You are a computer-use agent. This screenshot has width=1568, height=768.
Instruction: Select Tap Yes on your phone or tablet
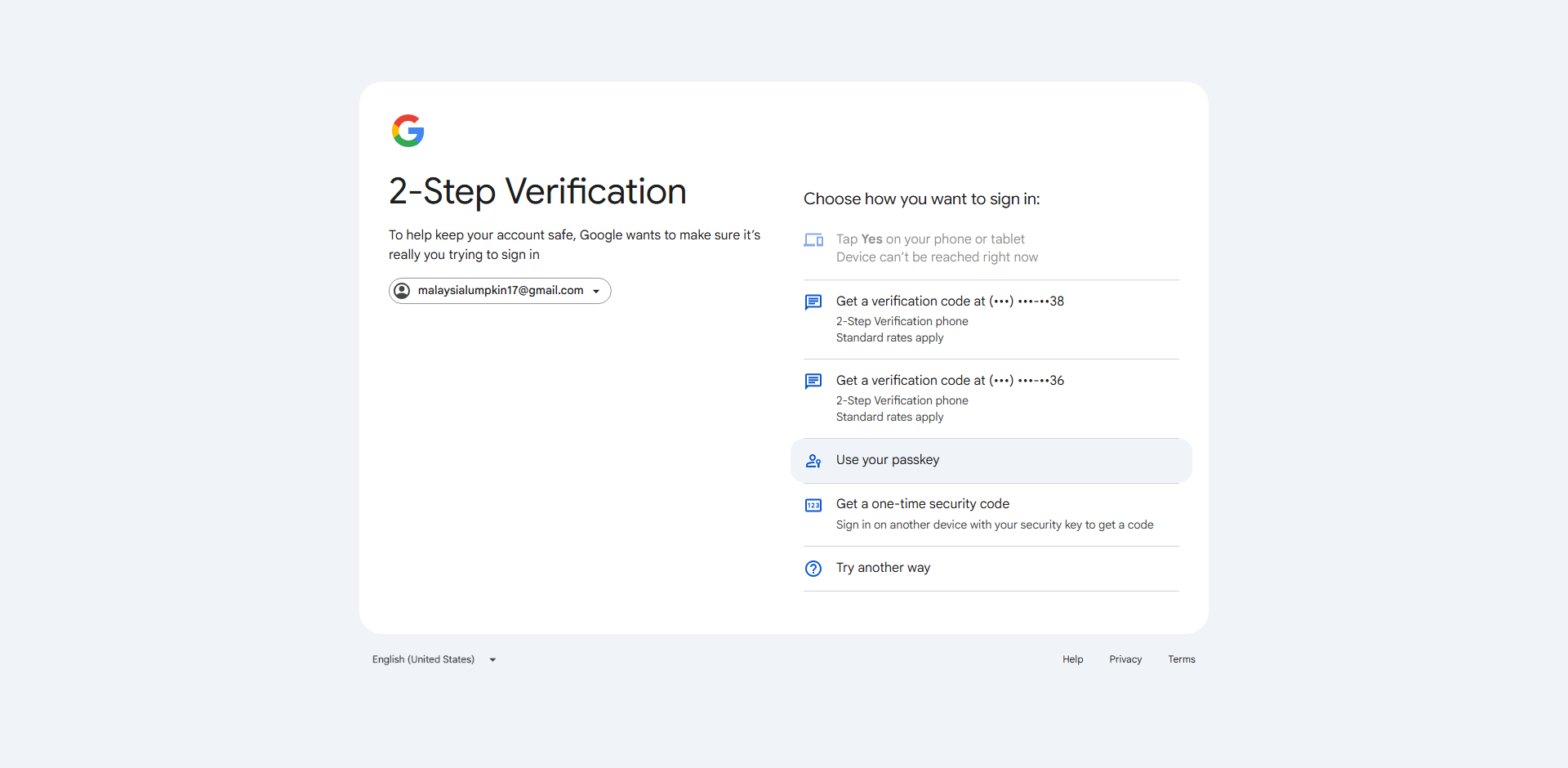(991, 248)
